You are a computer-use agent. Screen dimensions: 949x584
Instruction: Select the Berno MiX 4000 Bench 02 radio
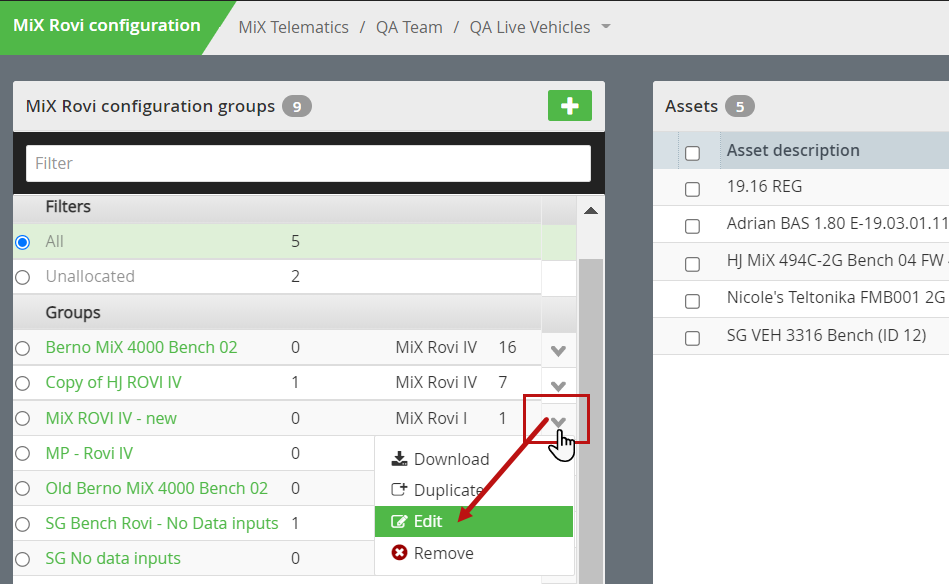22,348
